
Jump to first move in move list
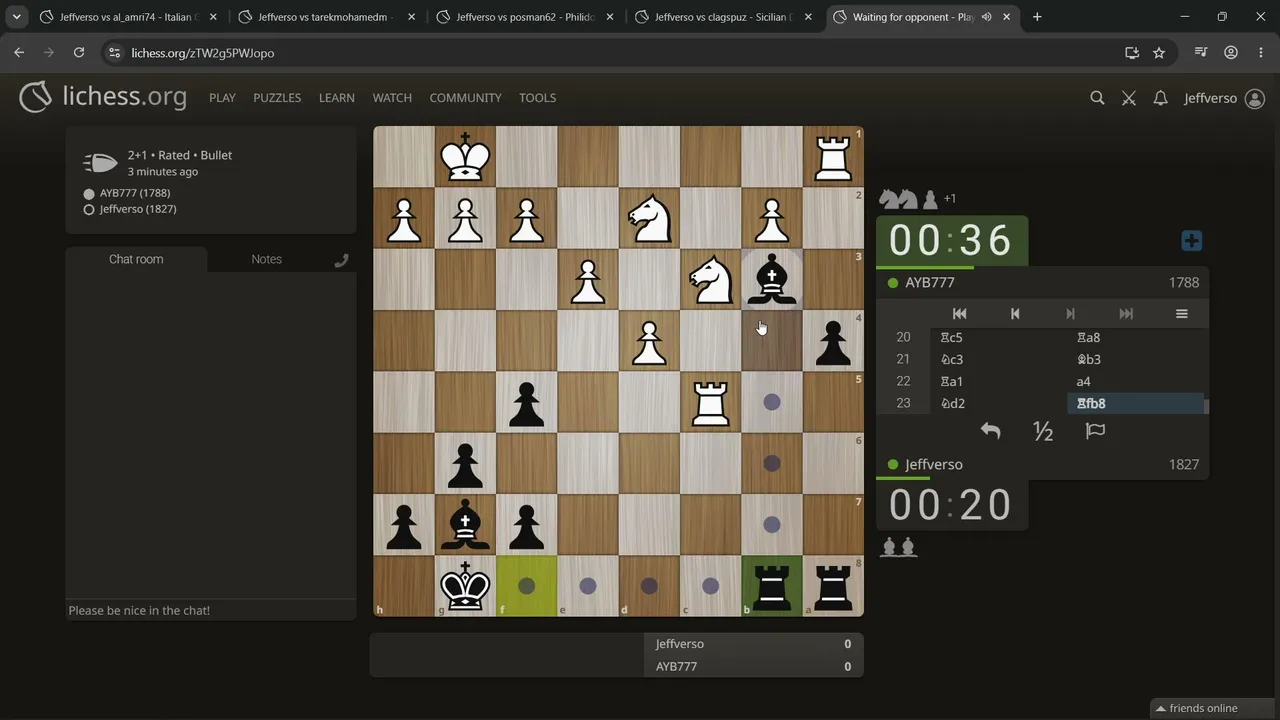coord(959,314)
